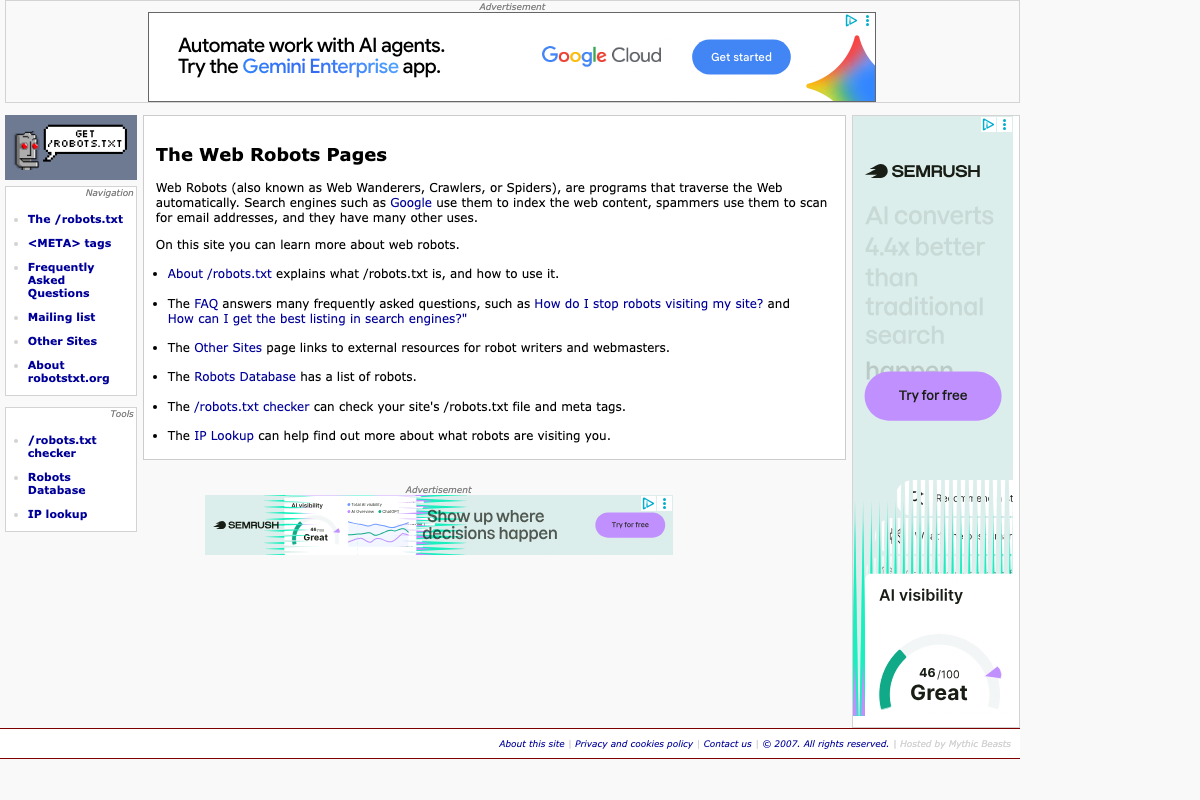
Task: Go to Frequently Asked Questions in sidebar
Action: pyautogui.click(x=61, y=280)
